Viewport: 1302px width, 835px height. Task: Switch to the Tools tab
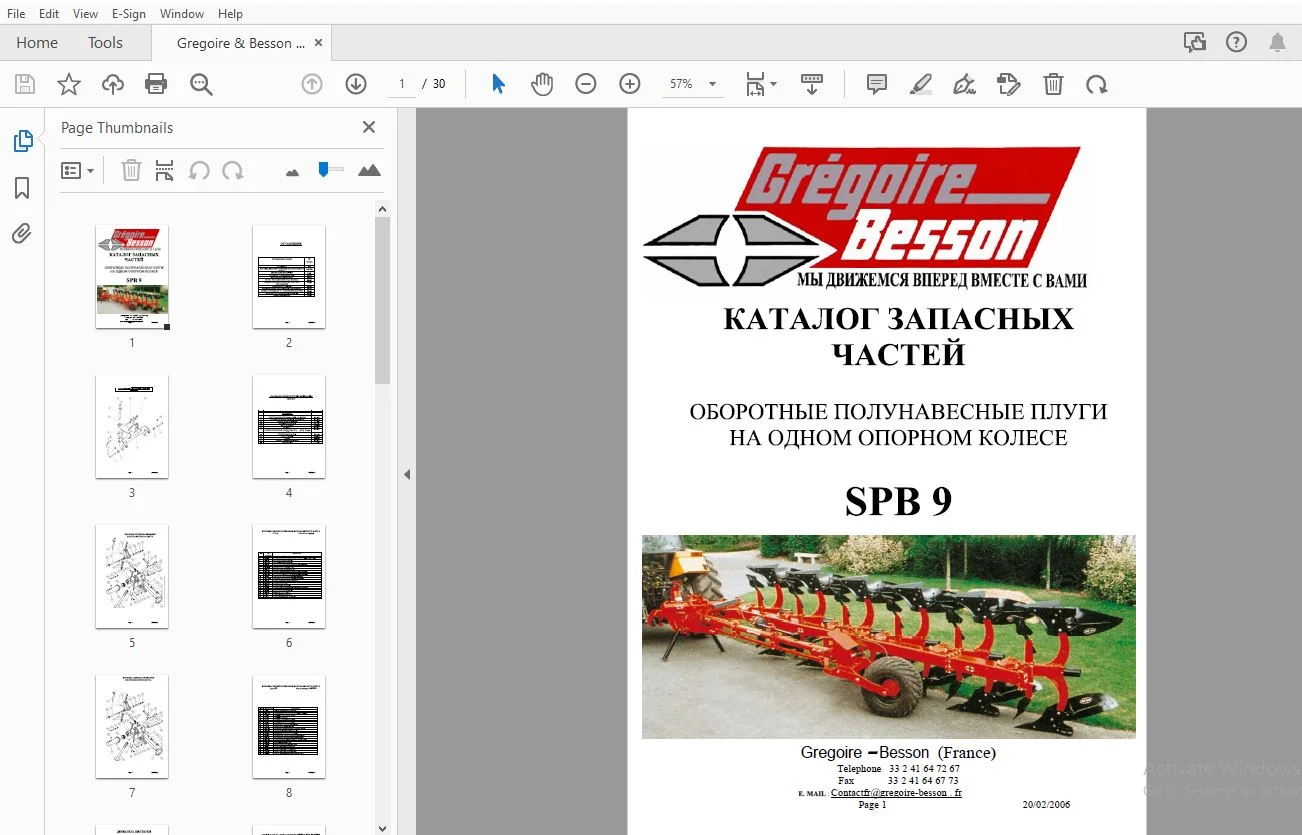(105, 43)
